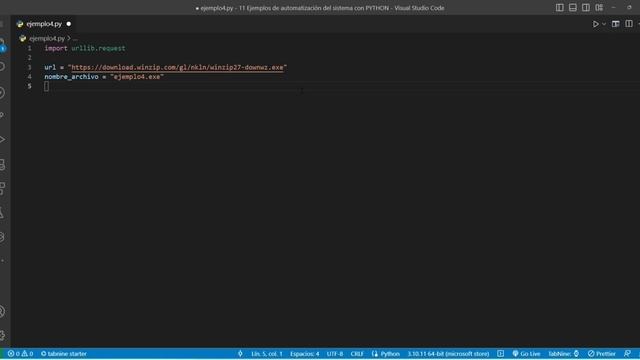The image size is (640, 360).
Task: Click the import keyword on line 1
Action: pos(56,48)
